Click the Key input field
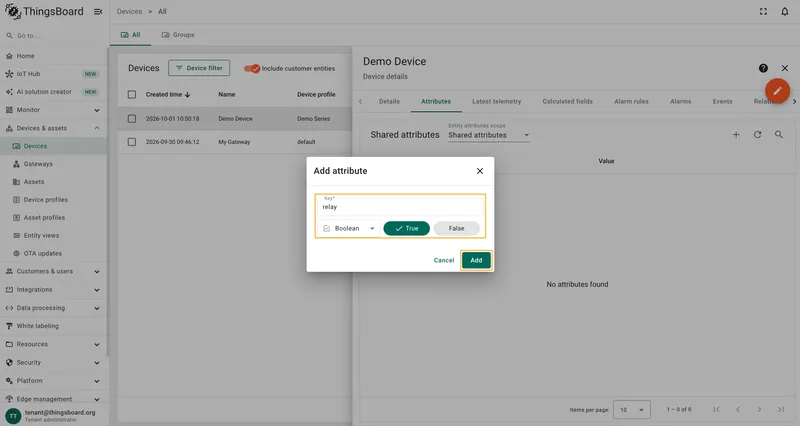The height and width of the screenshot is (426, 800). tap(400, 205)
